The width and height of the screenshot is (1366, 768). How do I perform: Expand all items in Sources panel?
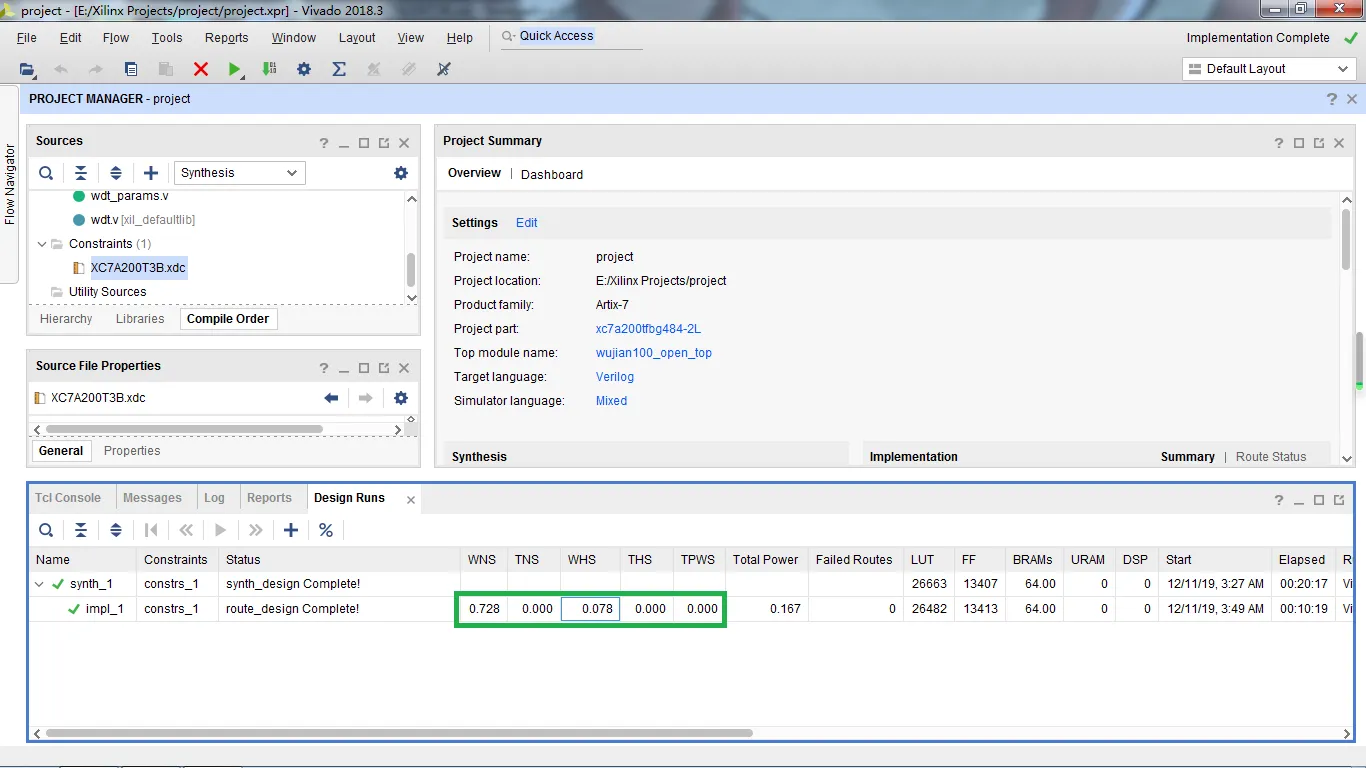116,173
